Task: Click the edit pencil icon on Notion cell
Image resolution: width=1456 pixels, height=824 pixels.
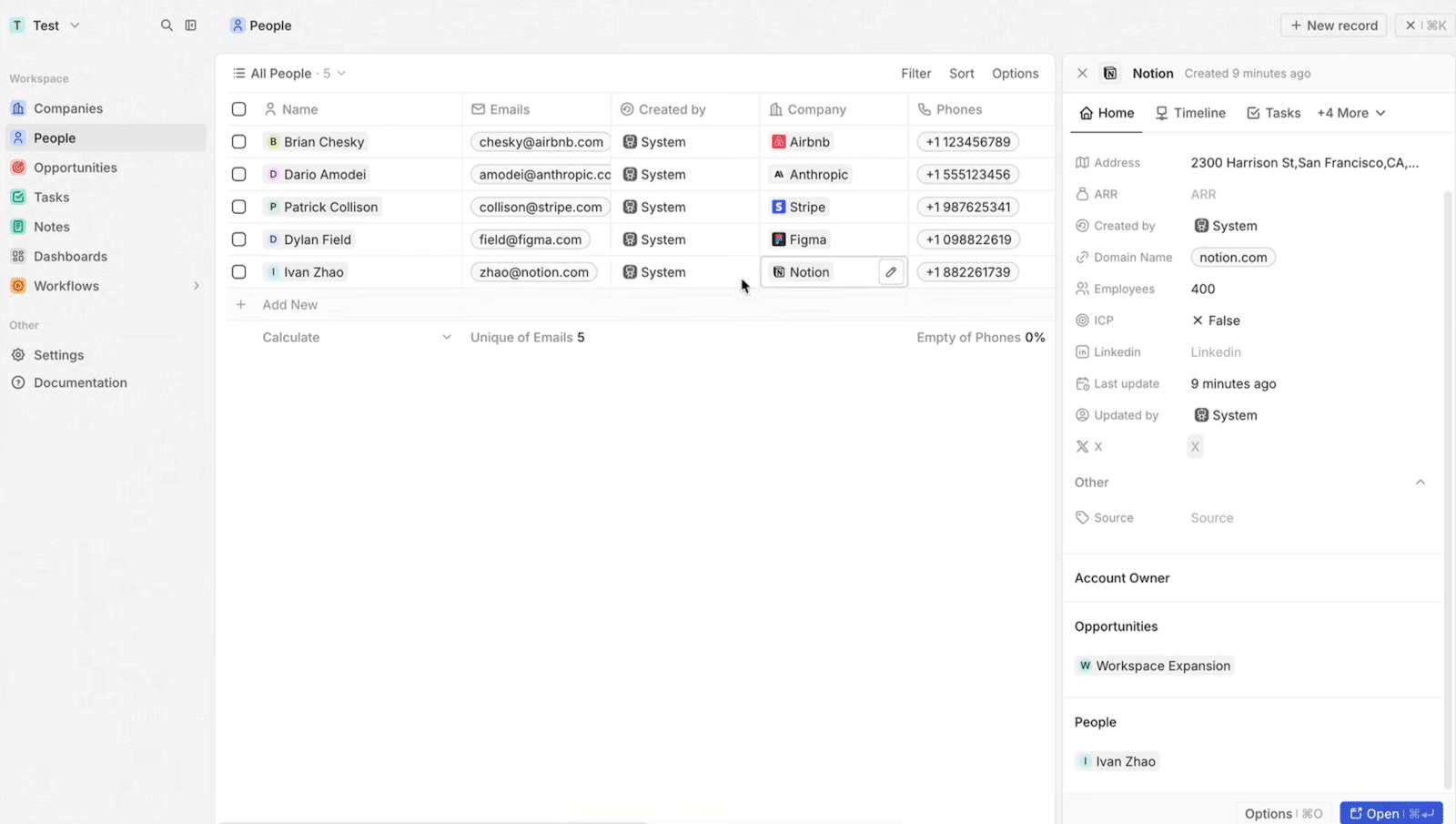Action: [x=891, y=271]
